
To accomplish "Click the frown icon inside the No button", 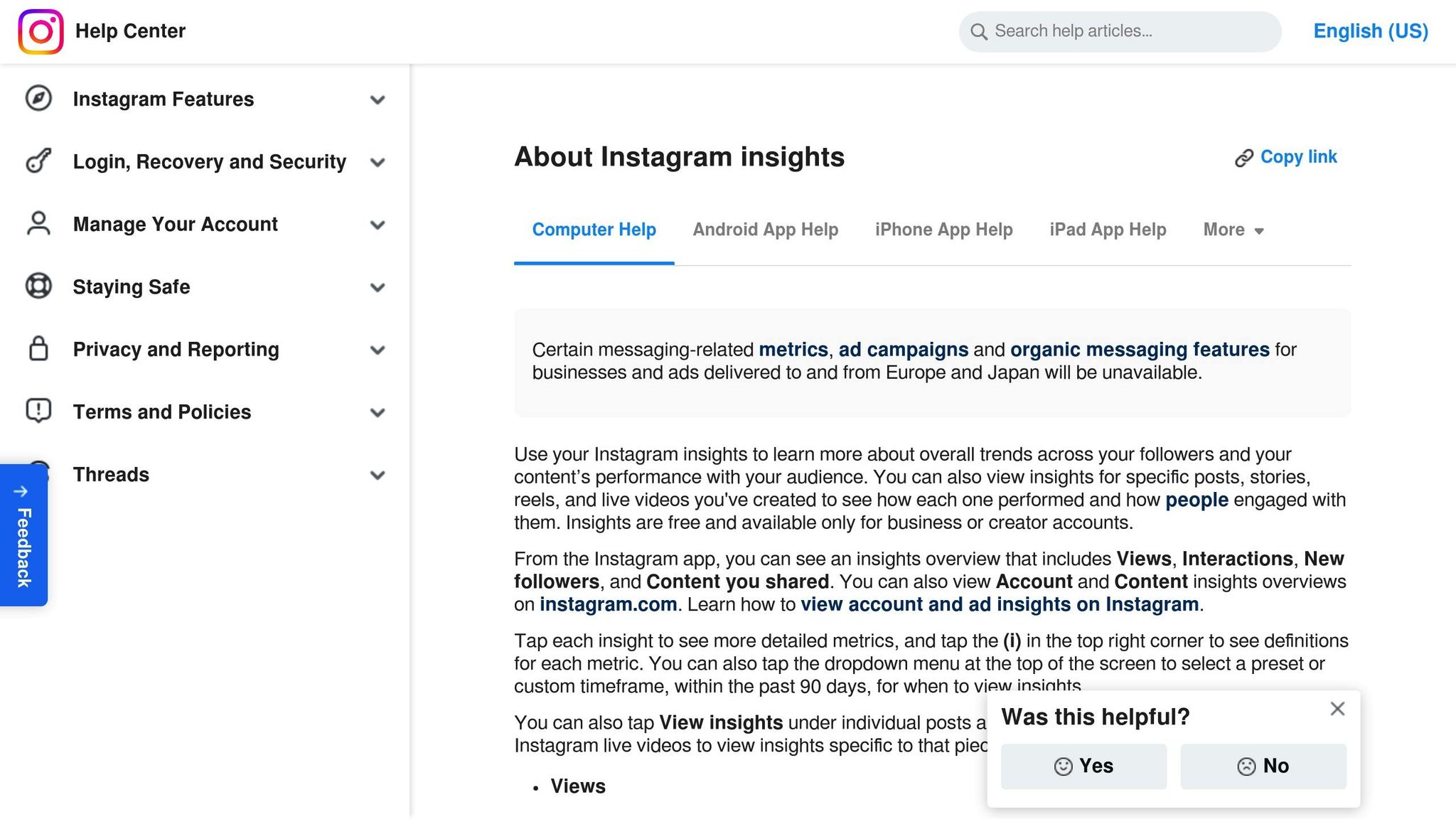I will (x=1248, y=766).
